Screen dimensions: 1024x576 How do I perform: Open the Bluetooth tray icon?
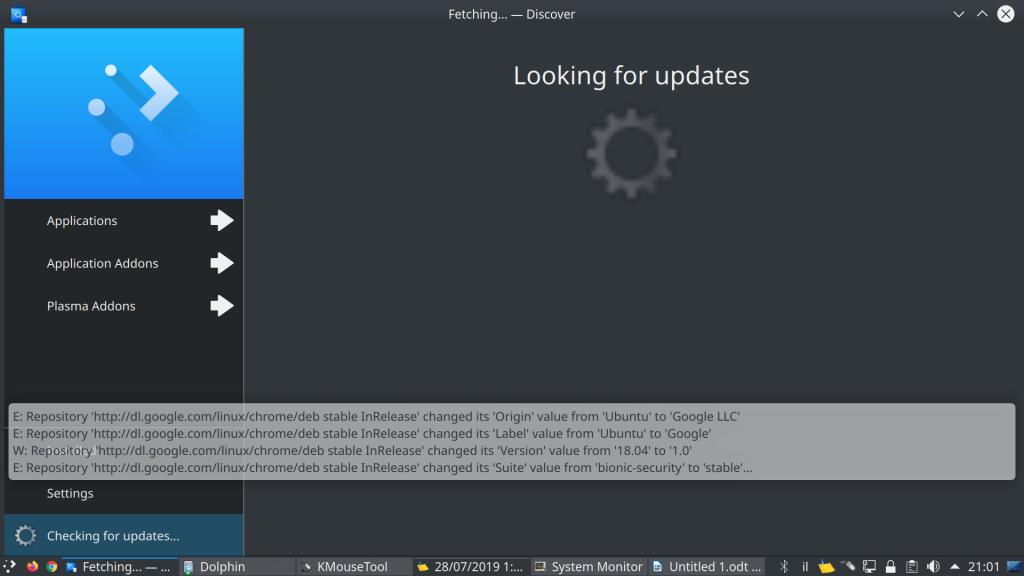pyautogui.click(x=784, y=566)
